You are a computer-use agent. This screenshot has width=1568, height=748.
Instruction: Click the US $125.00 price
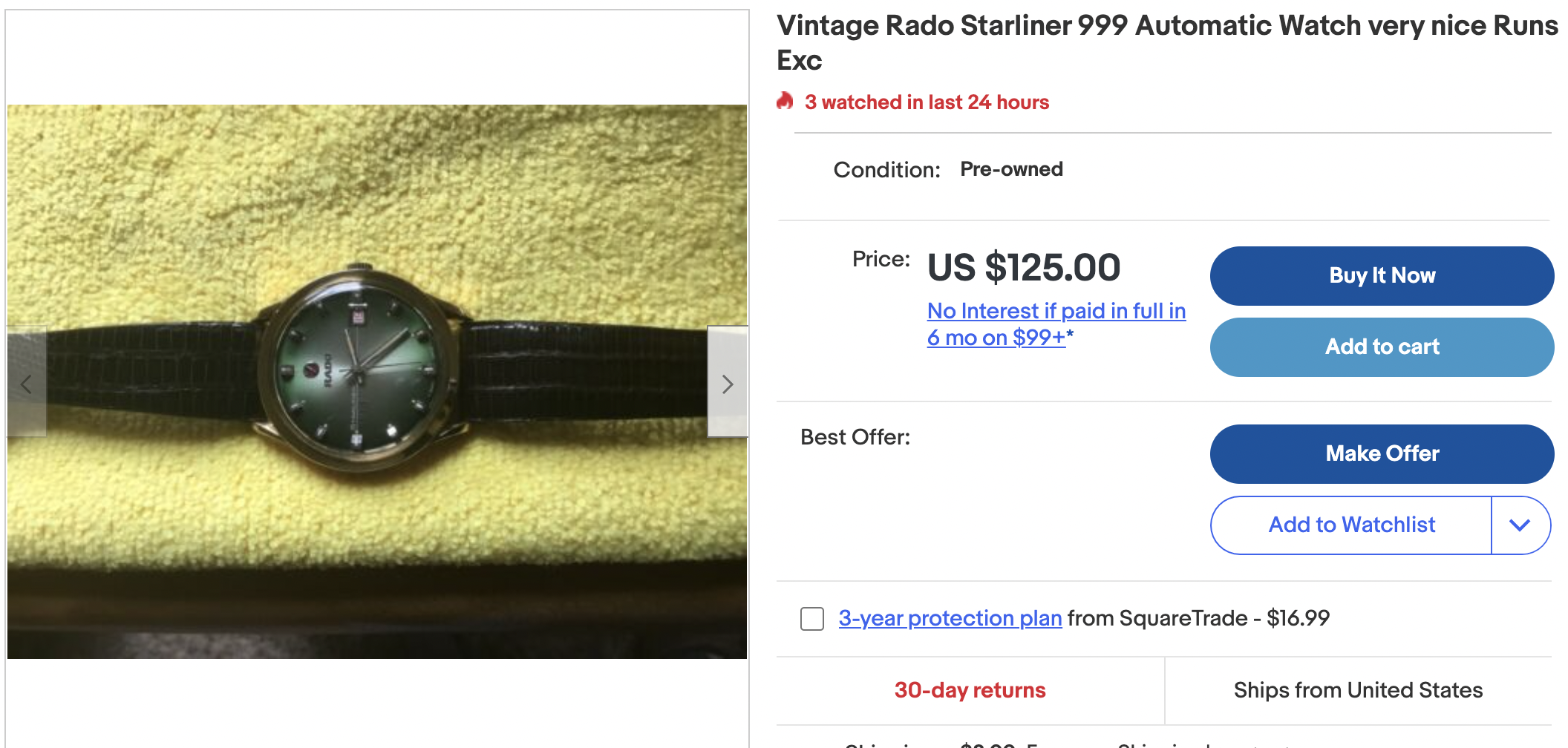(1023, 267)
